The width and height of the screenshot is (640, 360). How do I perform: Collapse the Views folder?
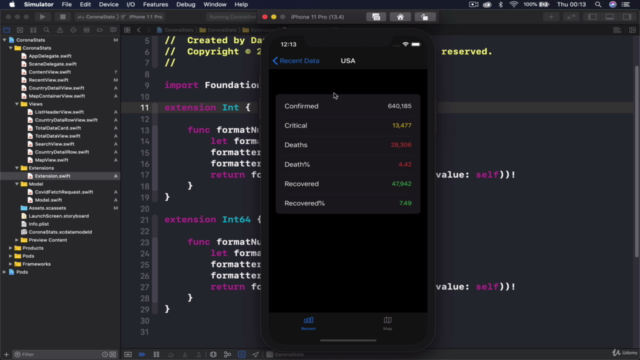point(17,104)
